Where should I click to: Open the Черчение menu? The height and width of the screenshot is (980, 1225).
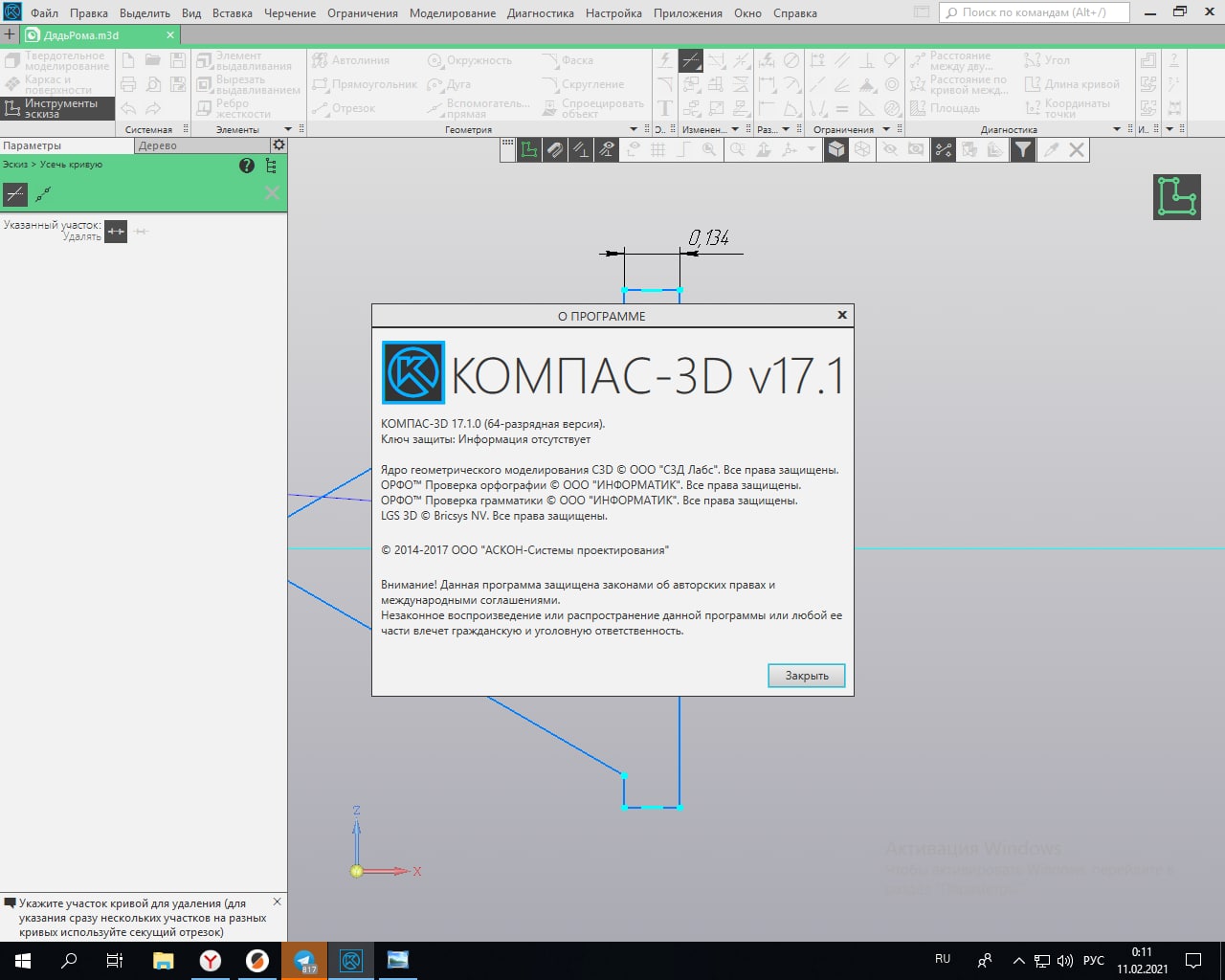(290, 13)
